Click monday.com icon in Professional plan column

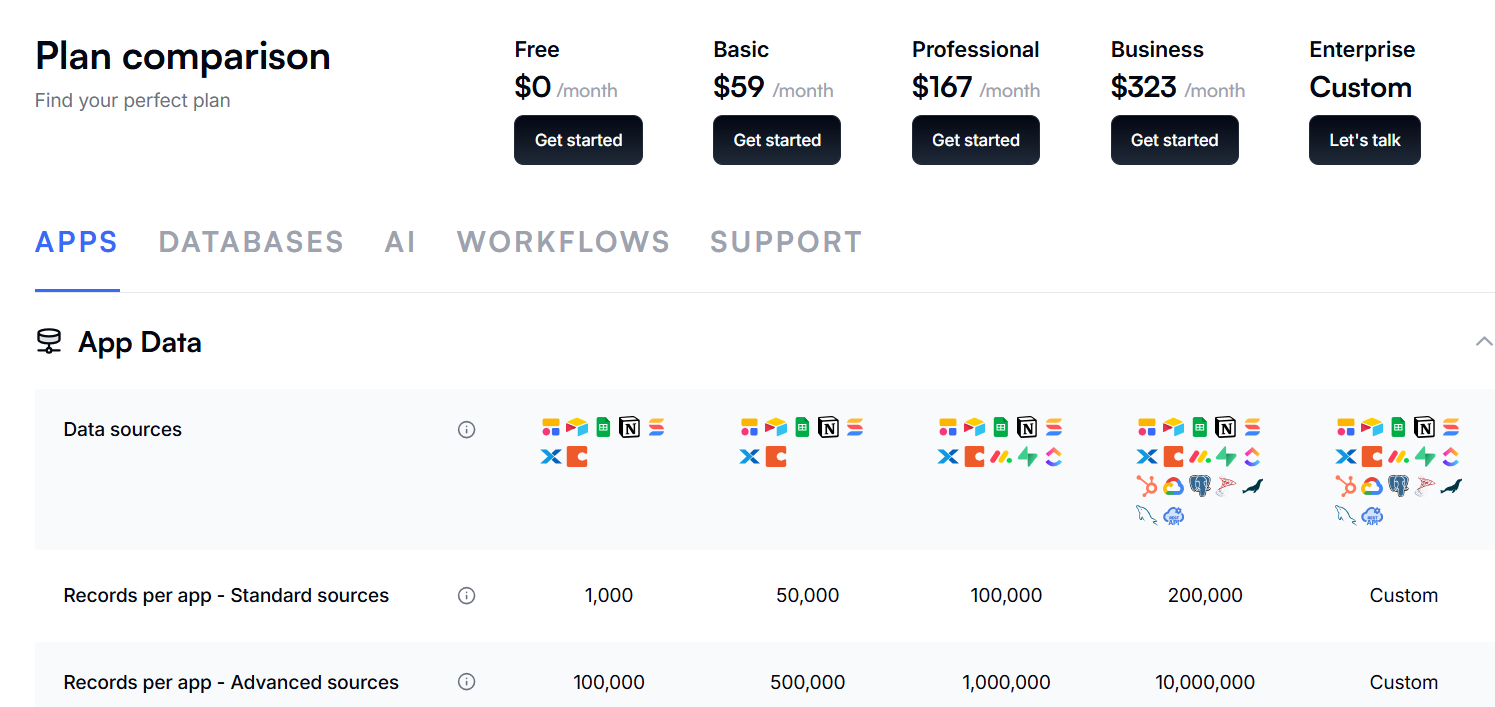(x=1001, y=457)
